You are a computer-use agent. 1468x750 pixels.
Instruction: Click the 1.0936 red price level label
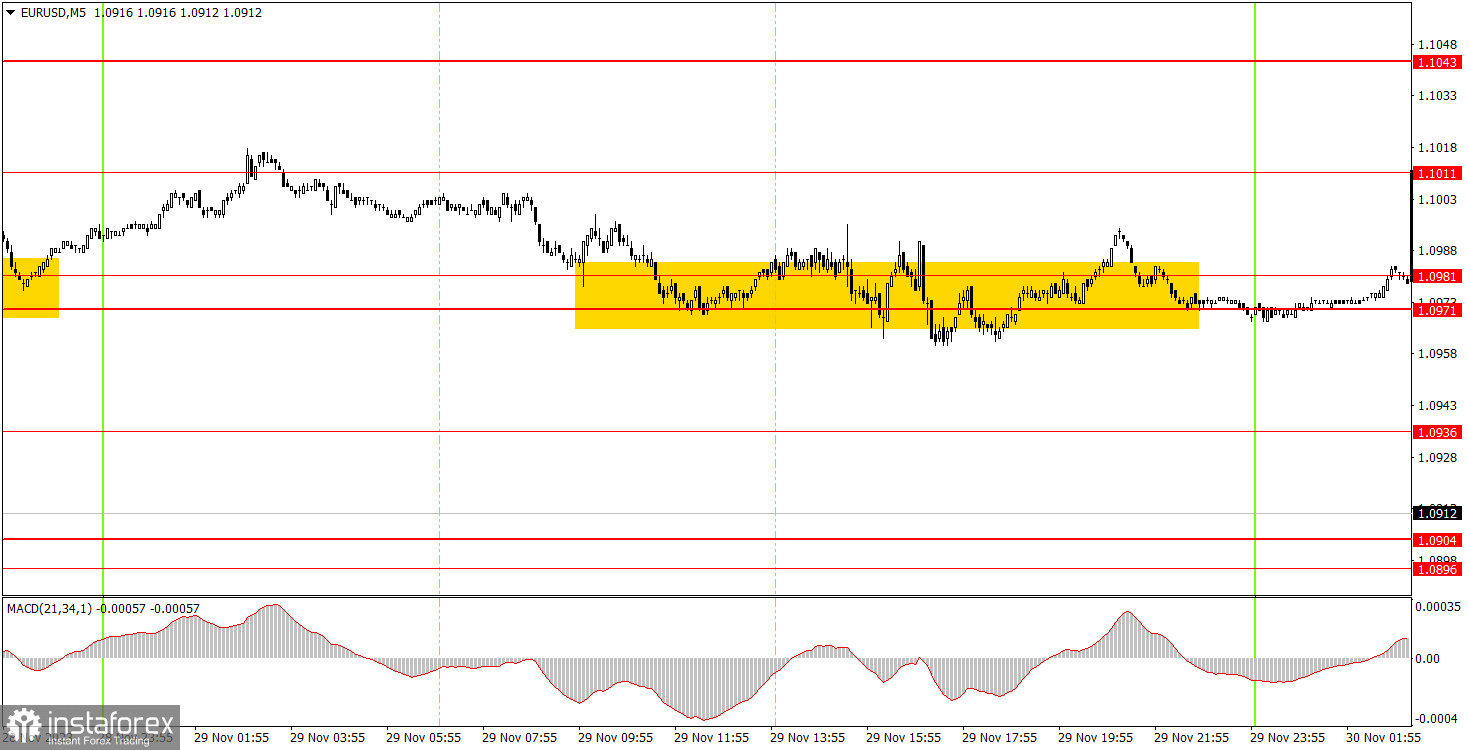coord(1438,432)
